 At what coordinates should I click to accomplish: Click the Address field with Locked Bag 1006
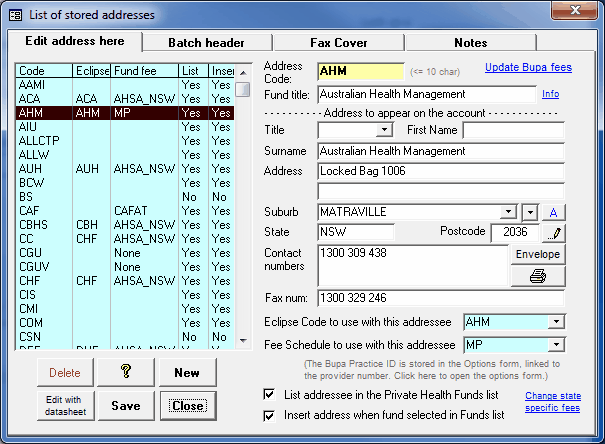441,171
